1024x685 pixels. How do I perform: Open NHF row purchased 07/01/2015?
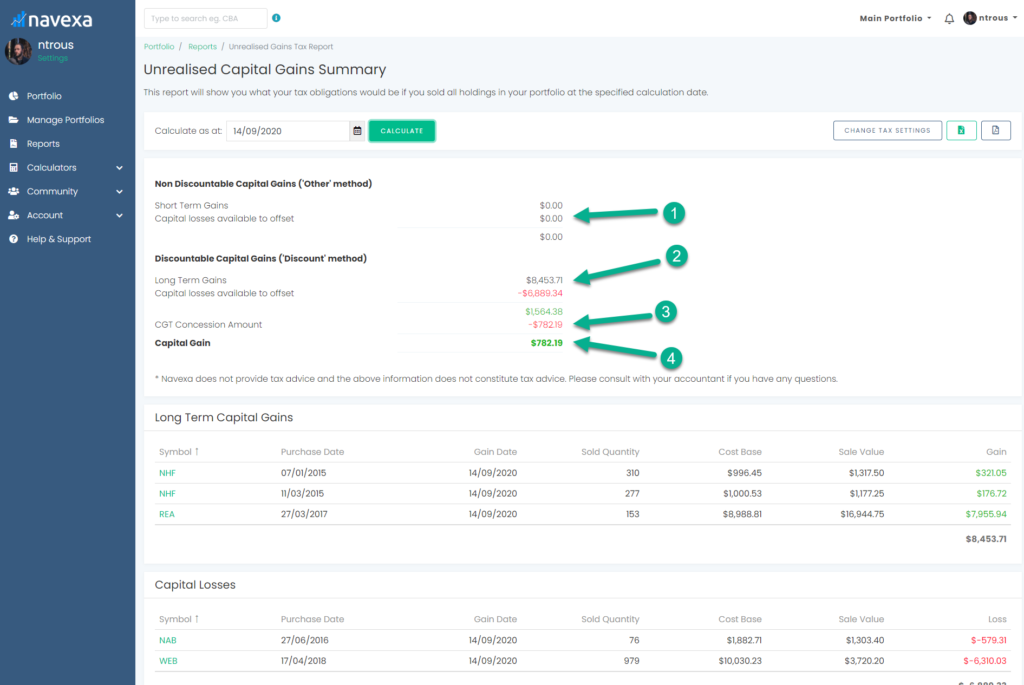582,473
